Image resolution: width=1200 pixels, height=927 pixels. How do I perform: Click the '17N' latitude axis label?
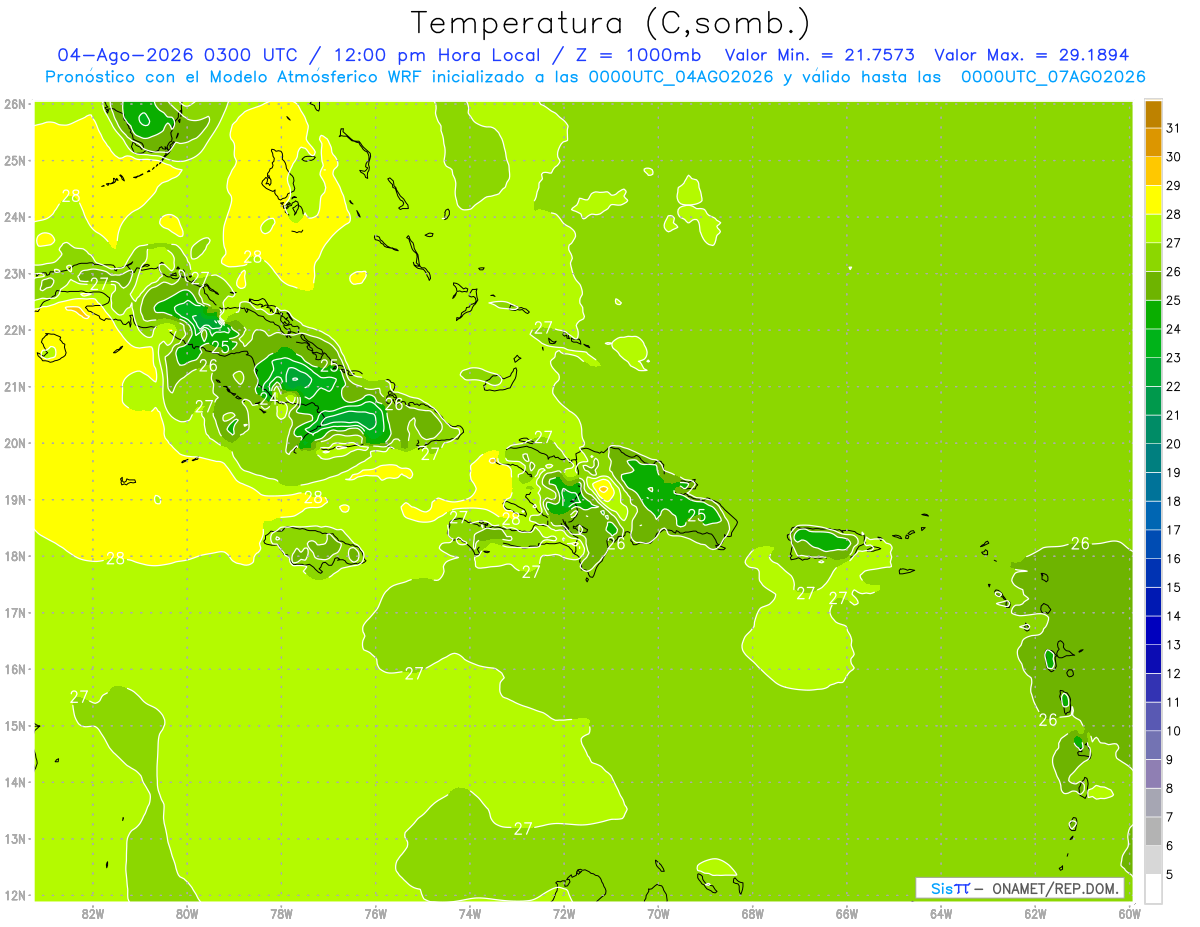click(15, 612)
